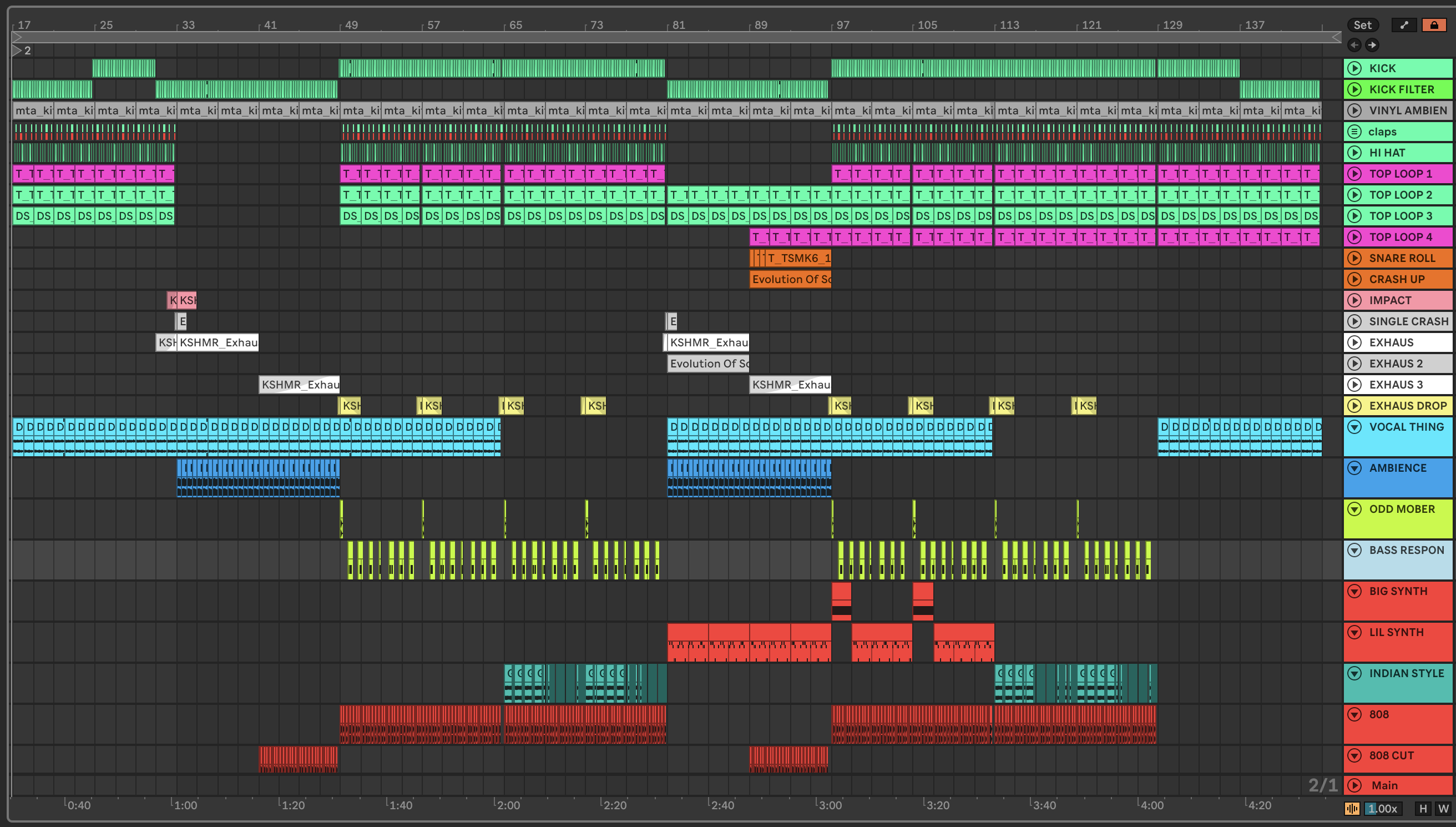Toggle the yellow waveform view button

click(1352, 808)
